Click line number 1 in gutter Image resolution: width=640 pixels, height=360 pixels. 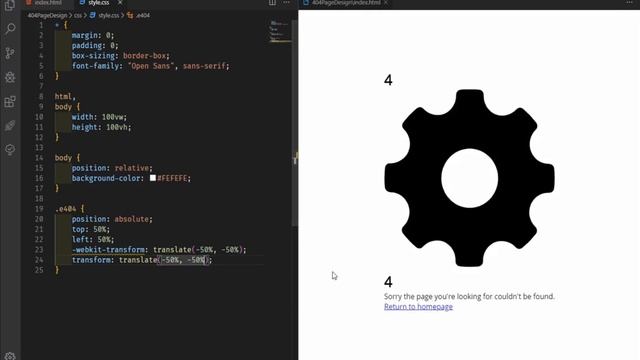click(41, 25)
